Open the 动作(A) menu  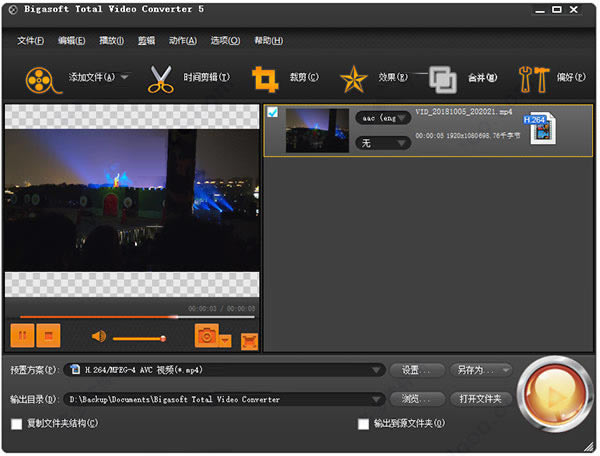[x=183, y=41]
